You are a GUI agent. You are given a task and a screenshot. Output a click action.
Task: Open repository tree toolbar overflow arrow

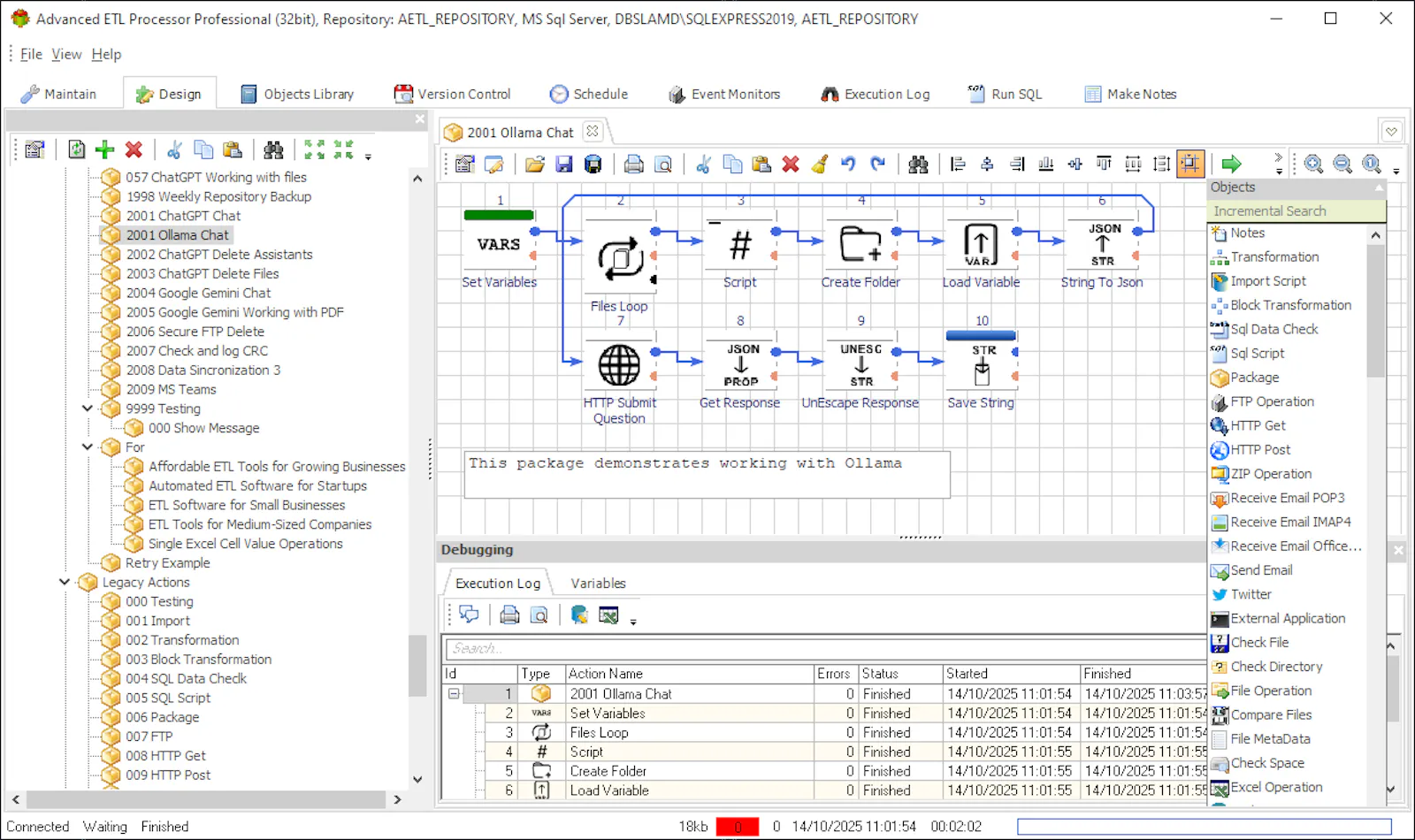pos(368,157)
